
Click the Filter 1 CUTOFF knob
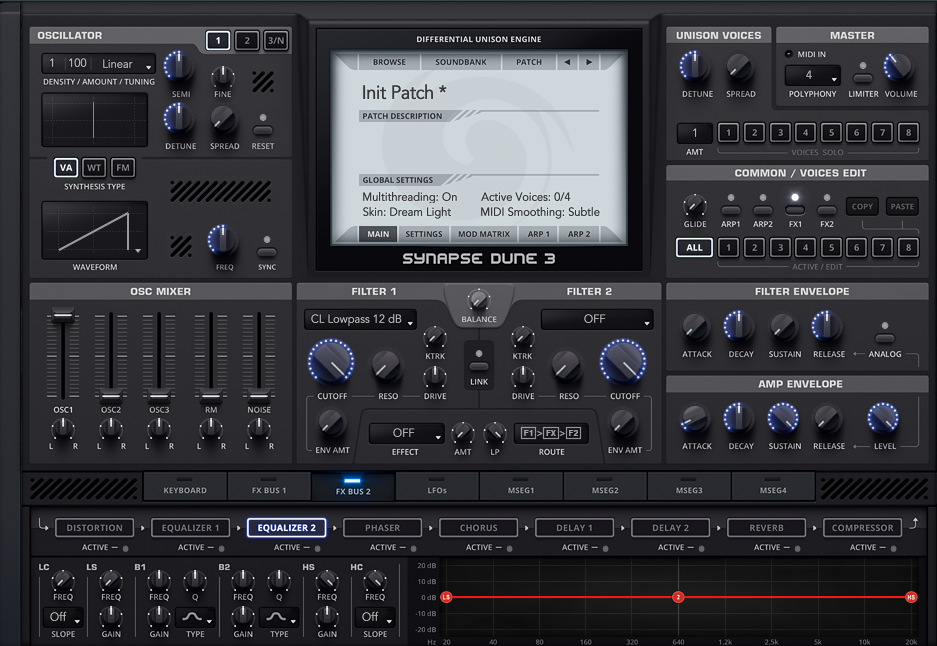pyautogui.click(x=331, y=362)
